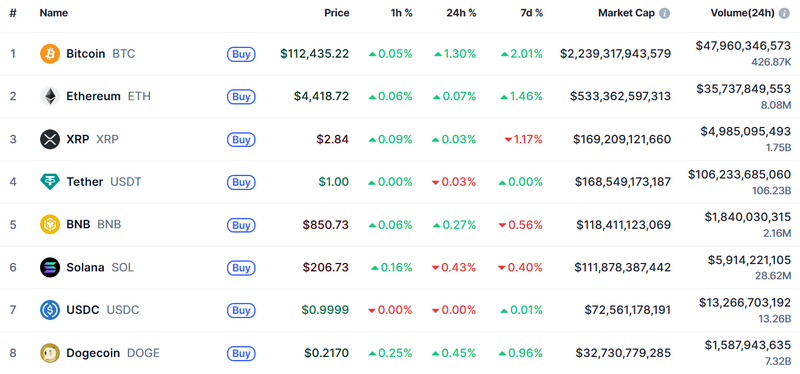Sort by the Name column header
The image size is (800, 374).
[54, 13]
